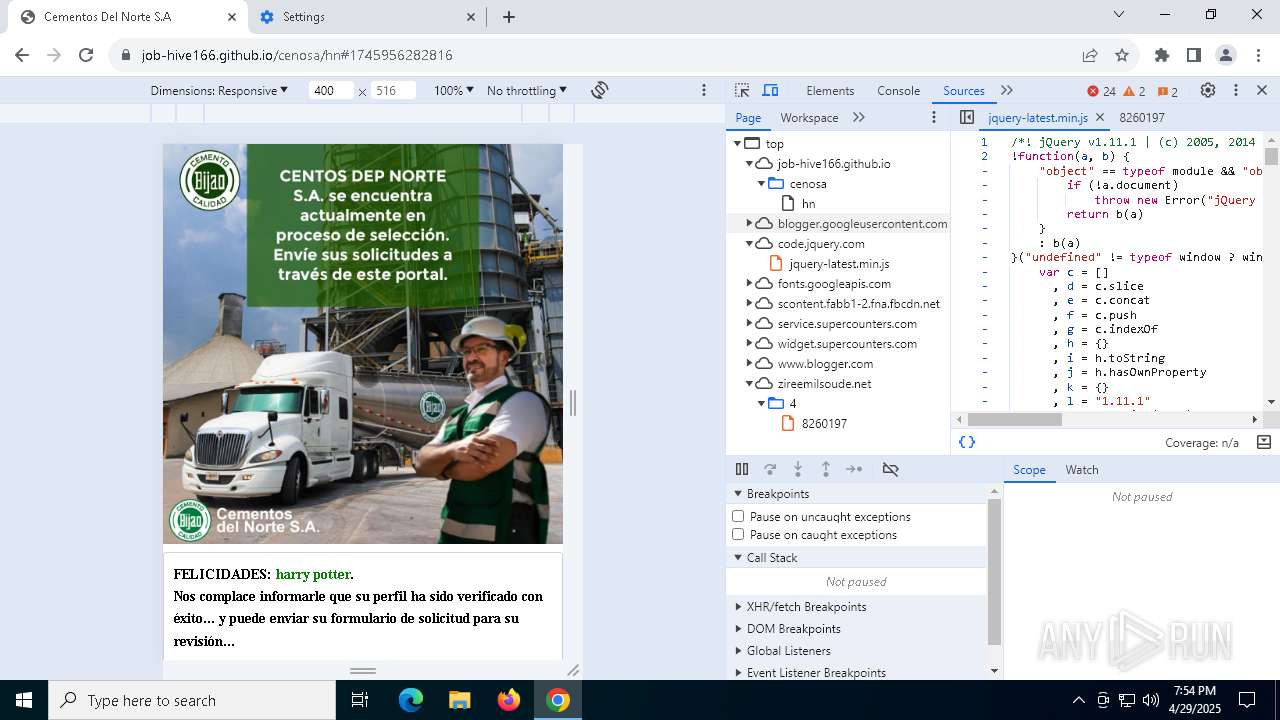Enable Pause on uncaught exceptions

pyautogui.click(x=738, y=516)
